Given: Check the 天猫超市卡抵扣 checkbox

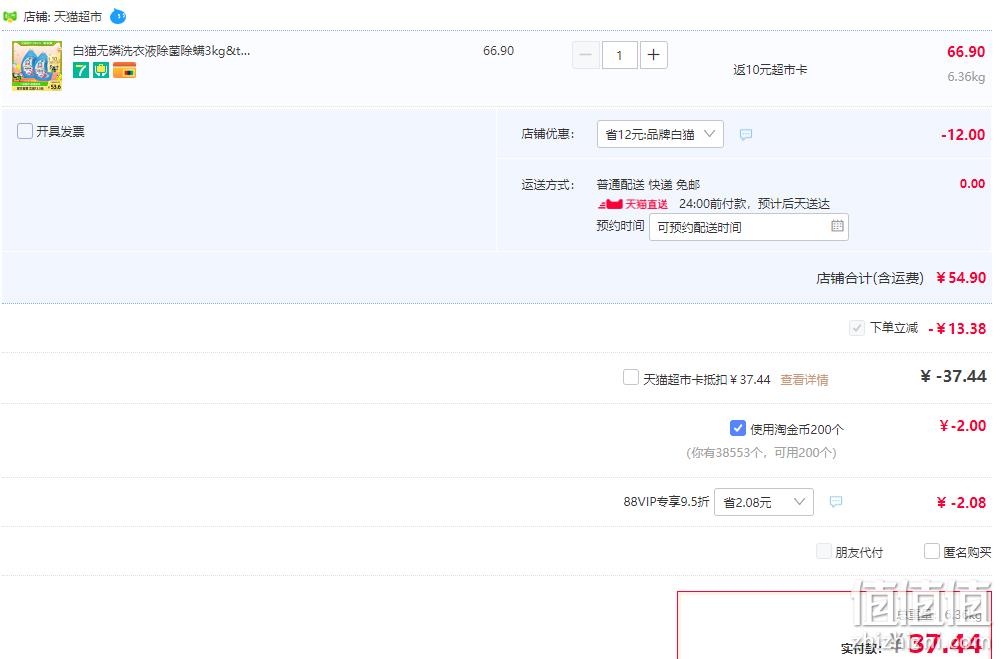Looking at the screenshot, I should 631,377.
